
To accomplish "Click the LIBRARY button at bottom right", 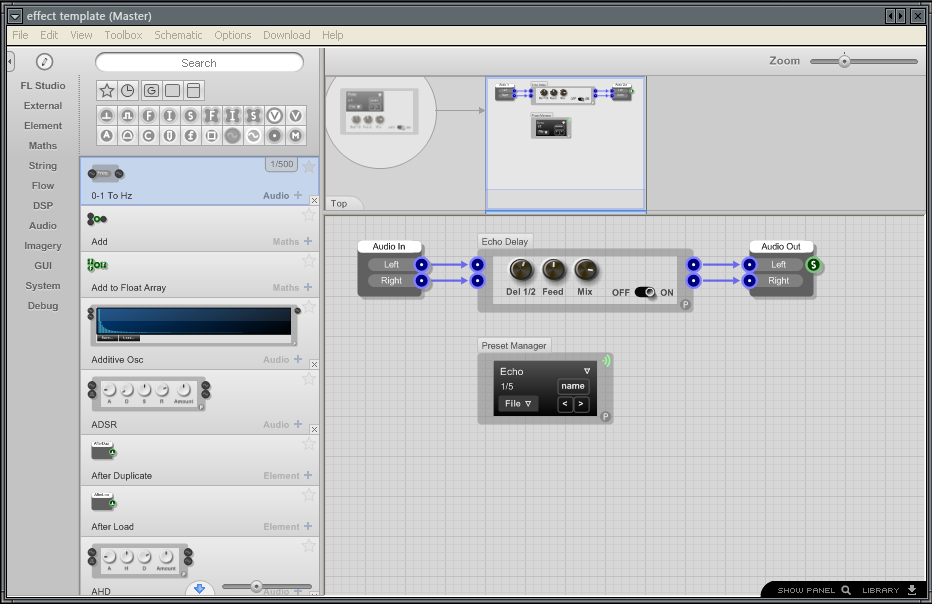I will pyautogui.click(x=880, y=590).
